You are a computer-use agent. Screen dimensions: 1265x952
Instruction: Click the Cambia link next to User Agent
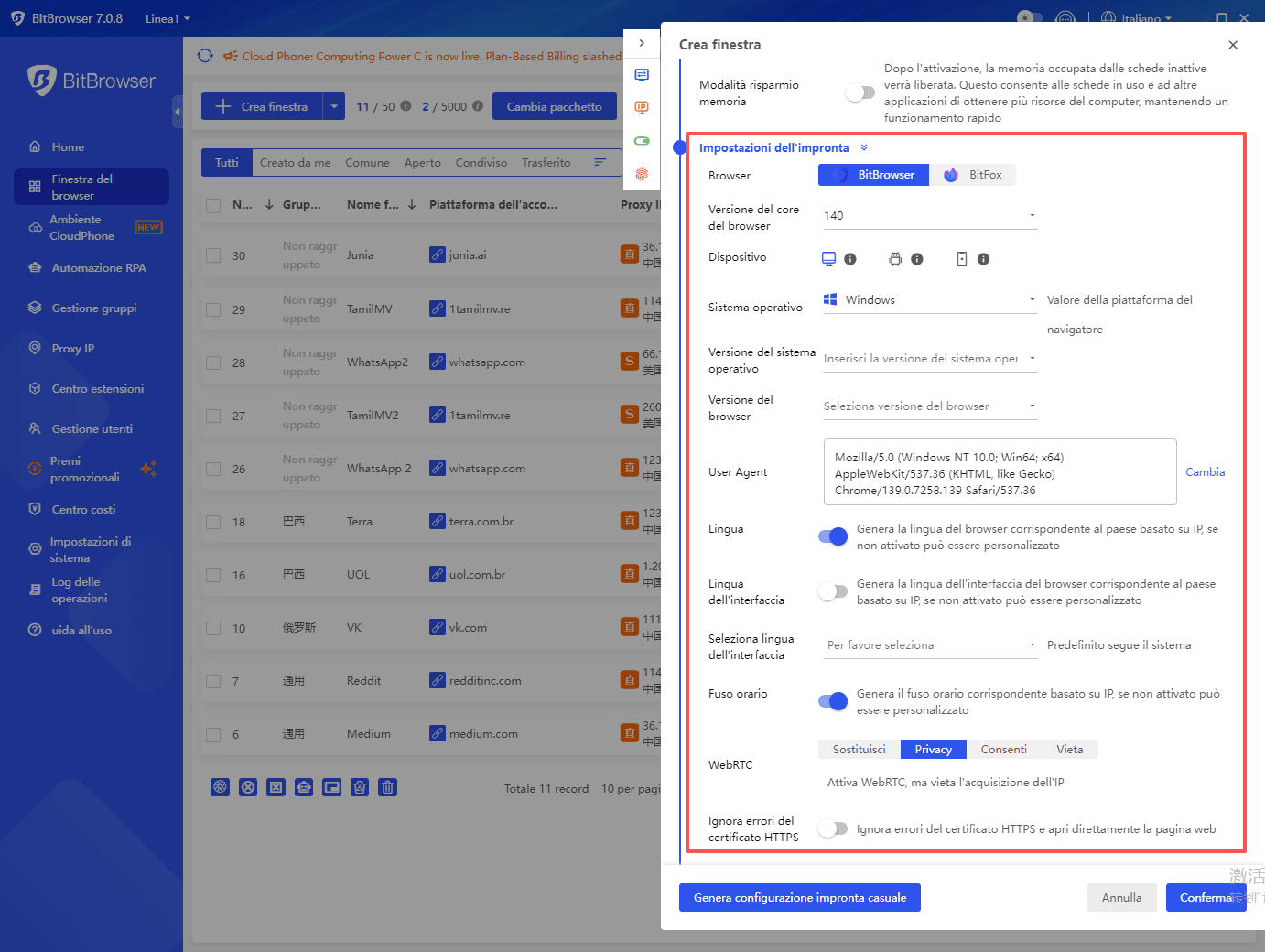[1205, 471]
